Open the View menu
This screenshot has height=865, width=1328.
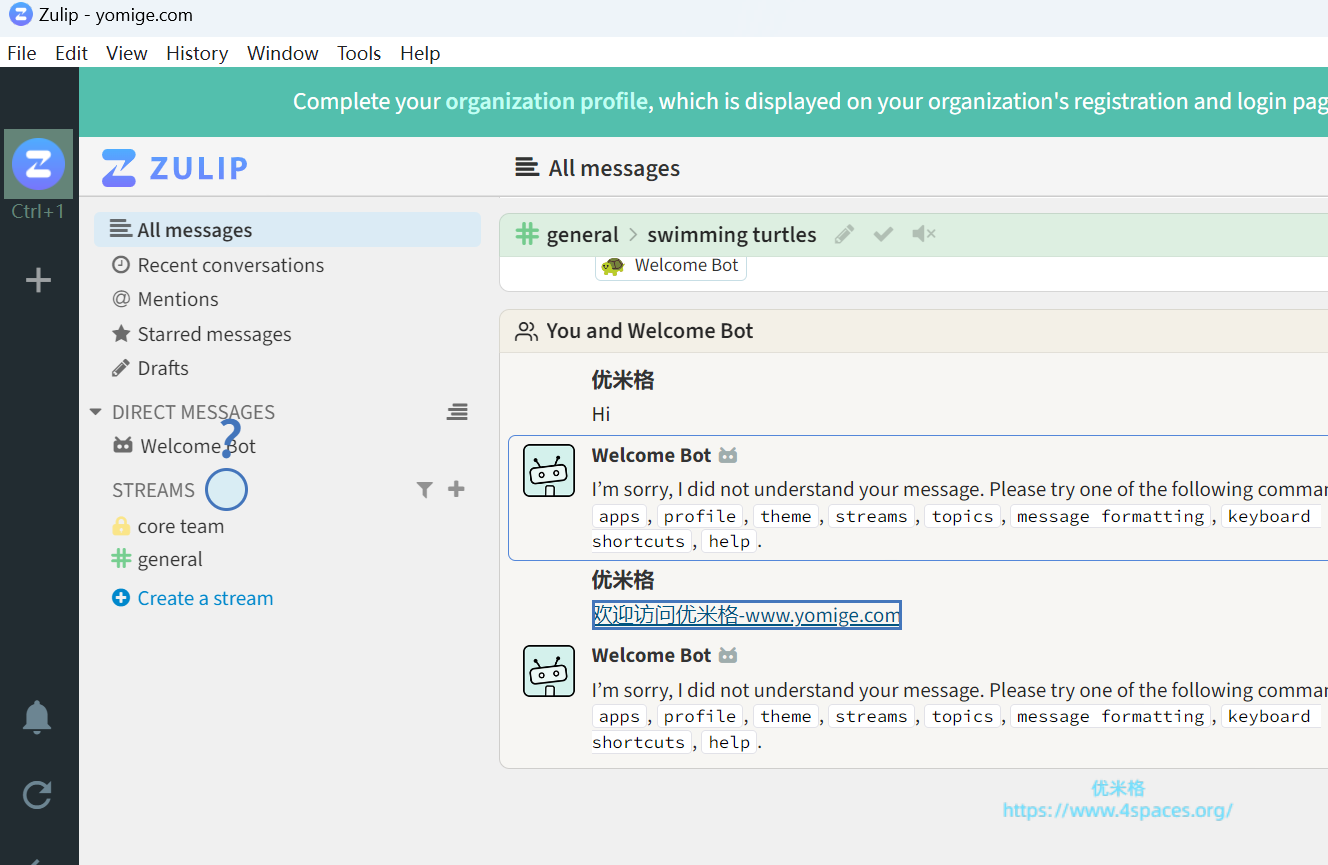(126, 53)
